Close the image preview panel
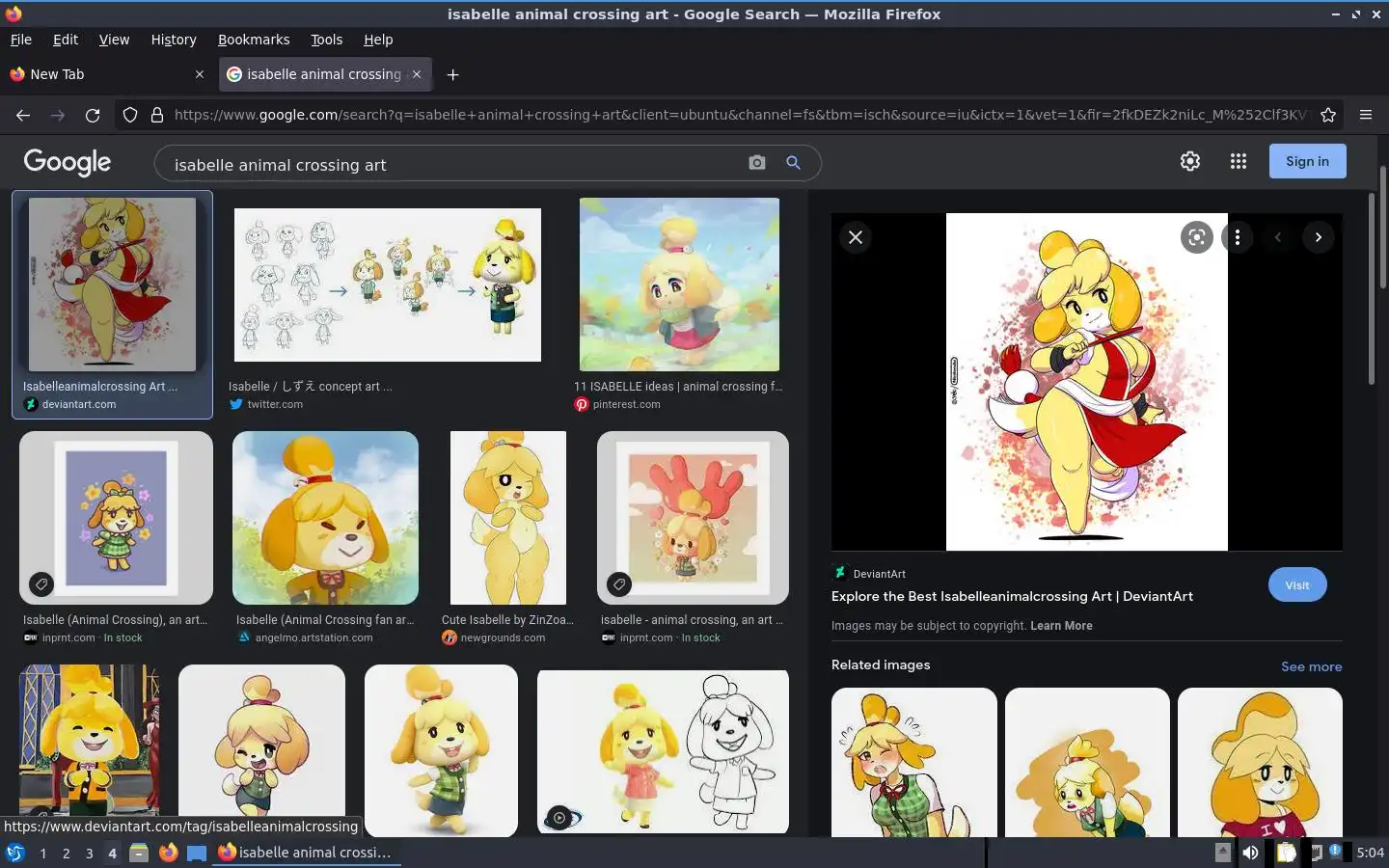1389x868 pixels. click(856, 237)
